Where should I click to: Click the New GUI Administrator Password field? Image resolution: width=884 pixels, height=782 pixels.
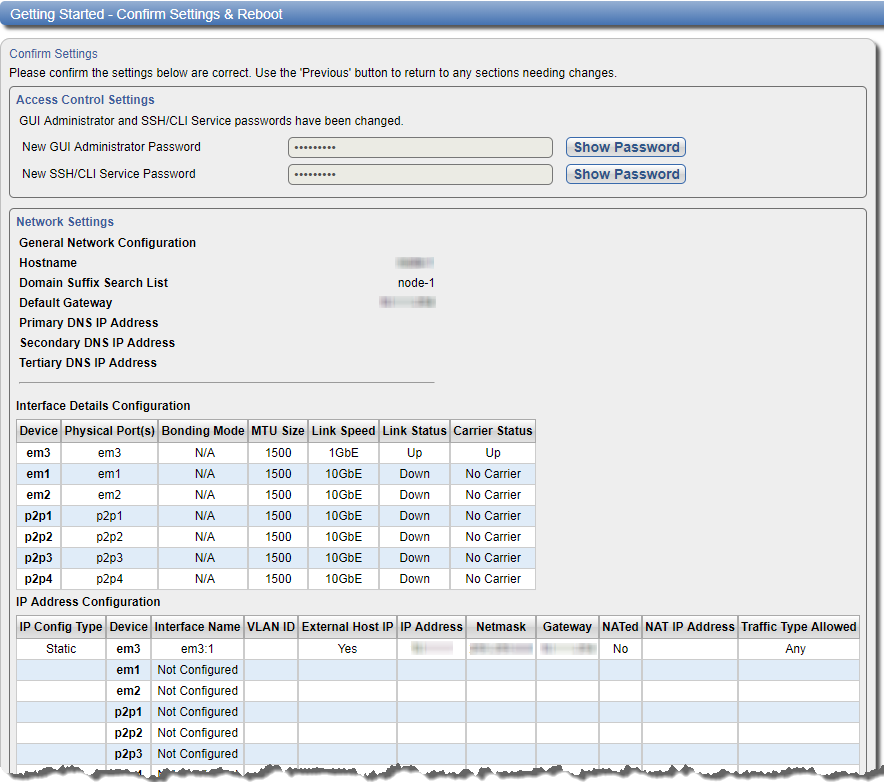coord(420,148)
